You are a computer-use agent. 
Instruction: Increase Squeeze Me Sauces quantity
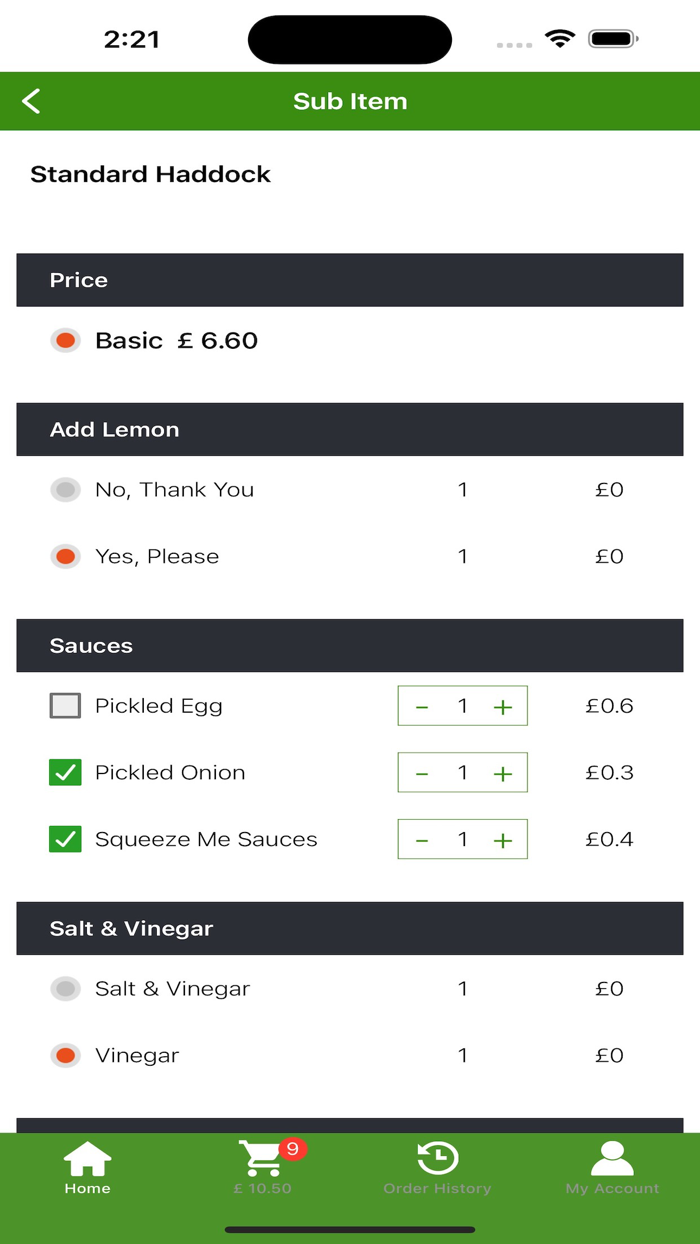point(503,840)
